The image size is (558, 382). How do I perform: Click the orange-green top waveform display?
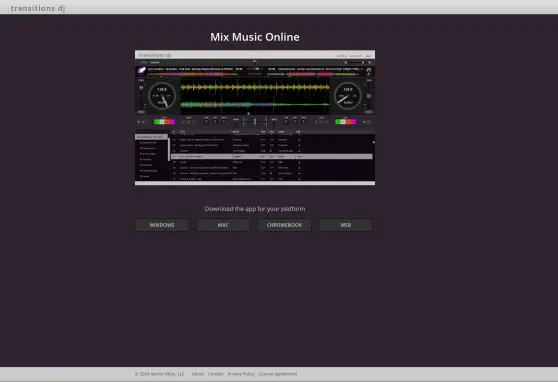point(255,87)
